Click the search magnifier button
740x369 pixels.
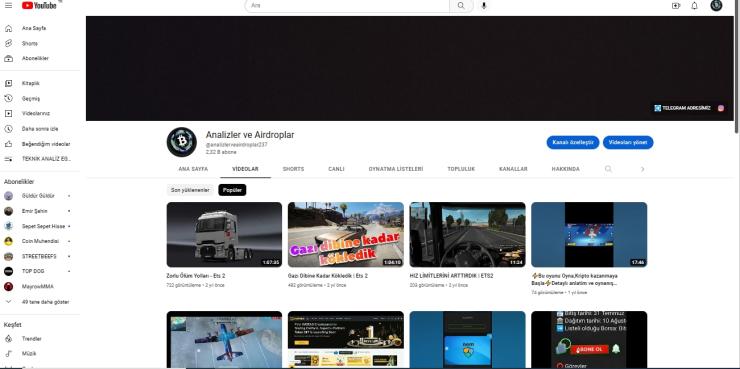[461, 6]
